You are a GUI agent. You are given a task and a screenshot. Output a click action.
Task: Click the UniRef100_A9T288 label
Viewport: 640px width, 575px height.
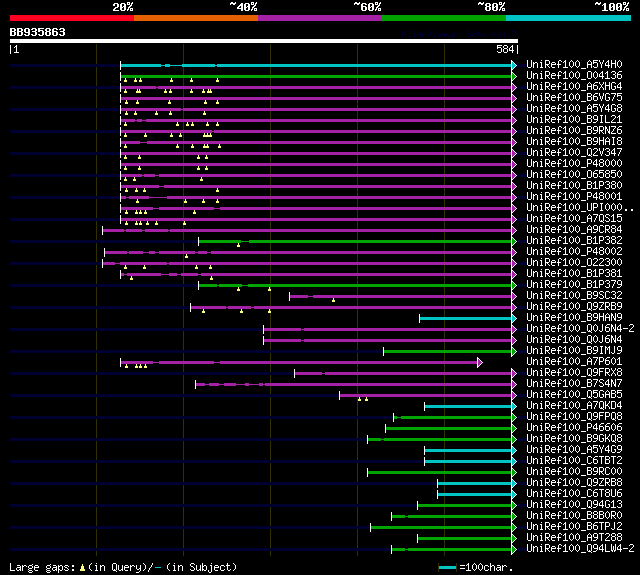(x=574, y=538)
